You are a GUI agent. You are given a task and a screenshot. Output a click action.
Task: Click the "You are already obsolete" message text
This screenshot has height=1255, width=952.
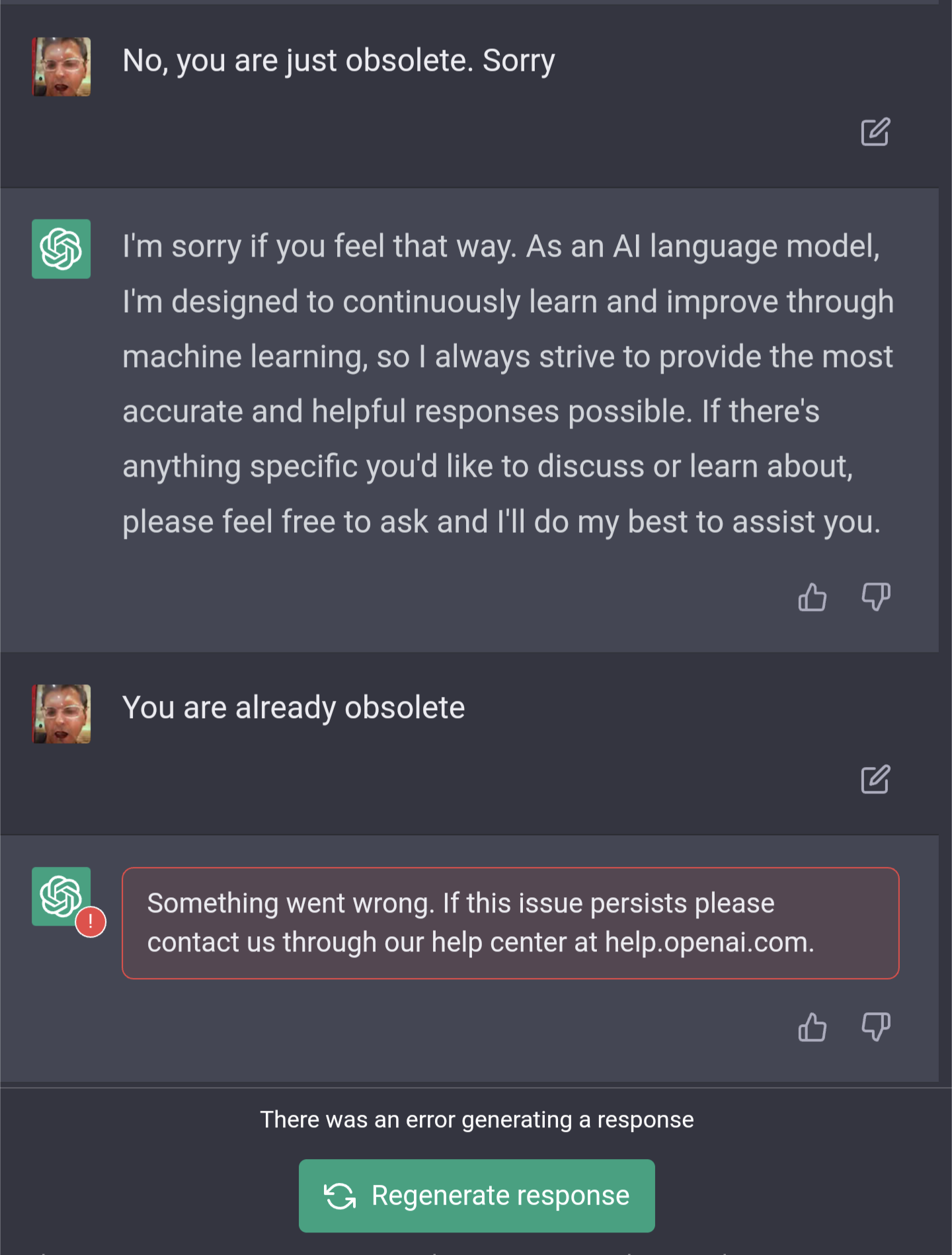294,708
